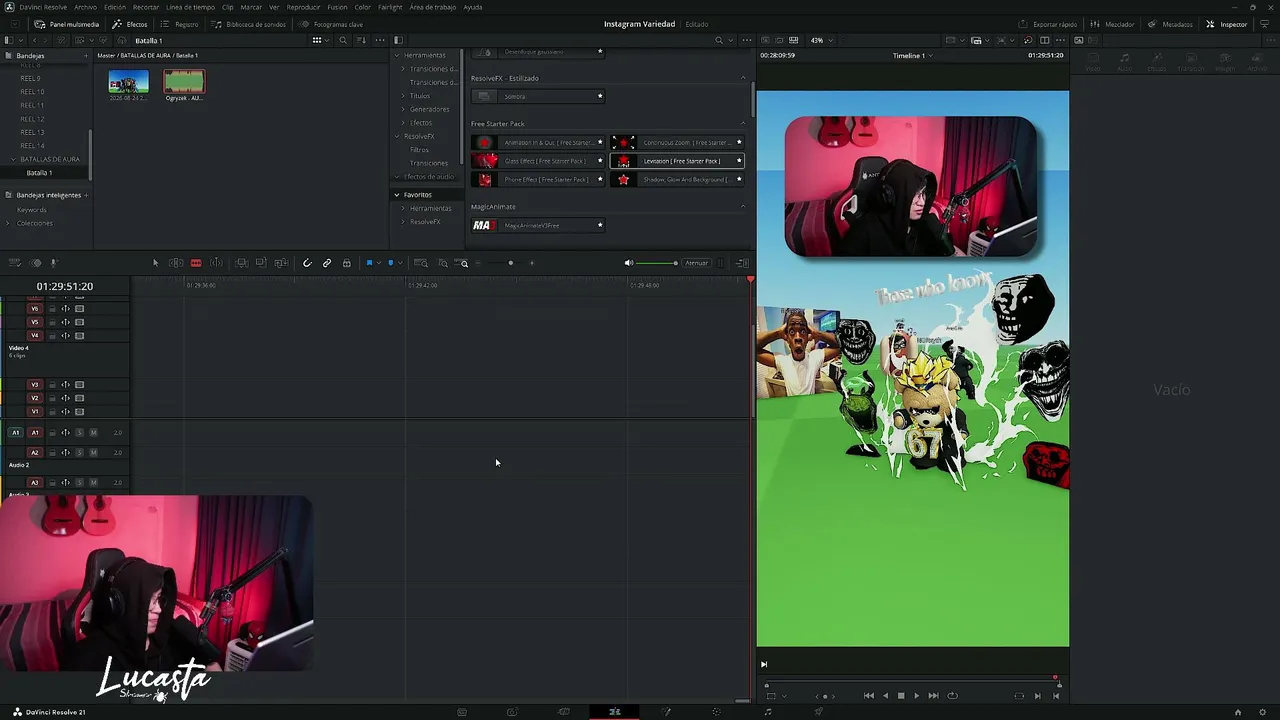The width and height of the screenshot is (1280, 720).
Task: Open the Metadatos panel
Action: 1170,24
